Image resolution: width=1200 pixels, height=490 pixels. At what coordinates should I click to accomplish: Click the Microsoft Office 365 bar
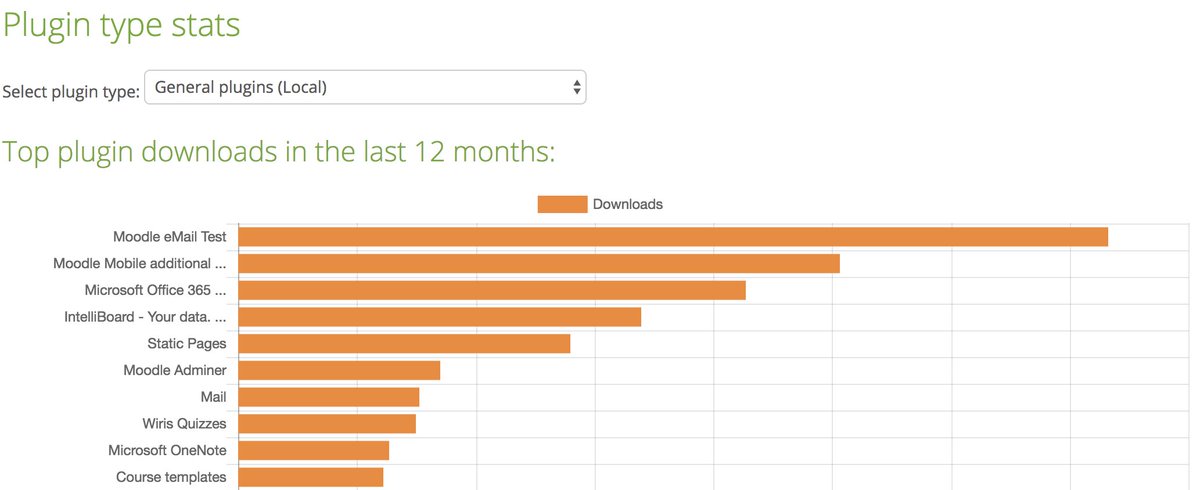(x=492, y=290)
